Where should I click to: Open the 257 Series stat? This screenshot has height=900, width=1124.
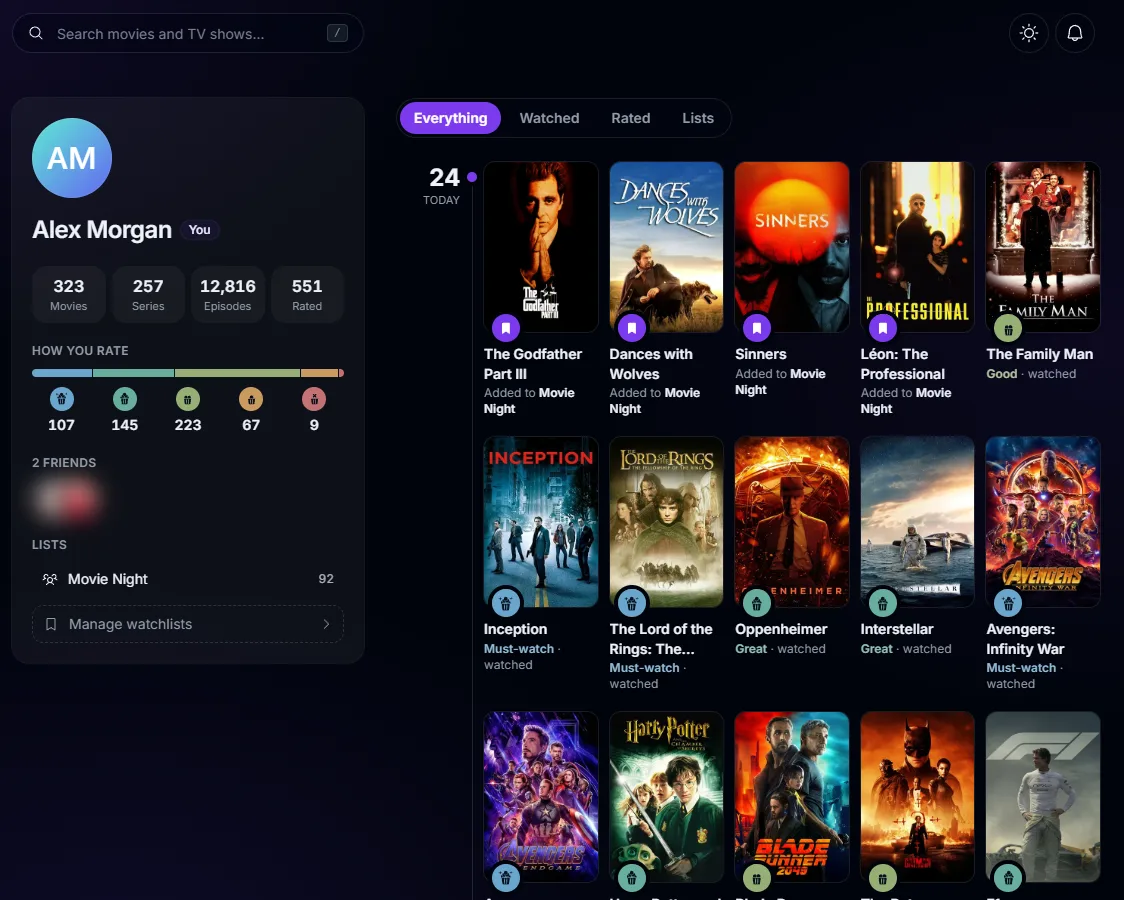148,295
